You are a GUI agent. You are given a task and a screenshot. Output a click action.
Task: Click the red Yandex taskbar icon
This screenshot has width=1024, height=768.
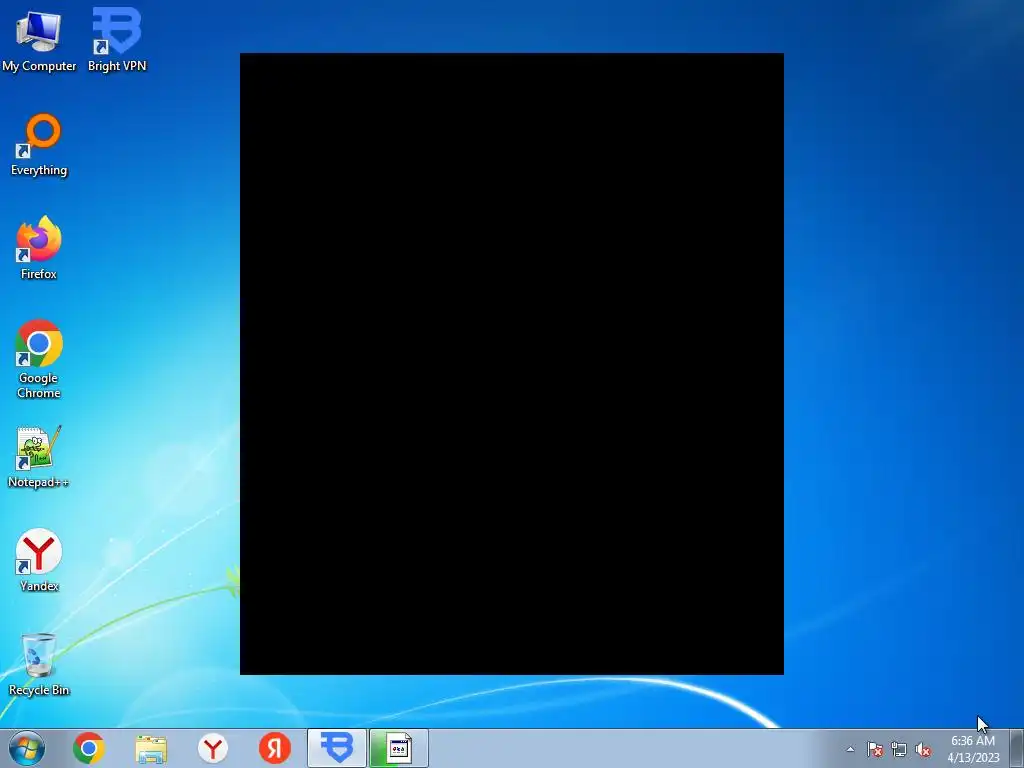tap(275, 748)
